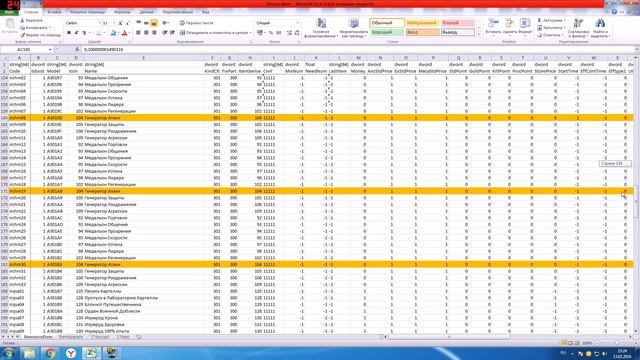Click the fill color bucket icon
This screenshot has height=360, width=640.
tap(113, 33)
